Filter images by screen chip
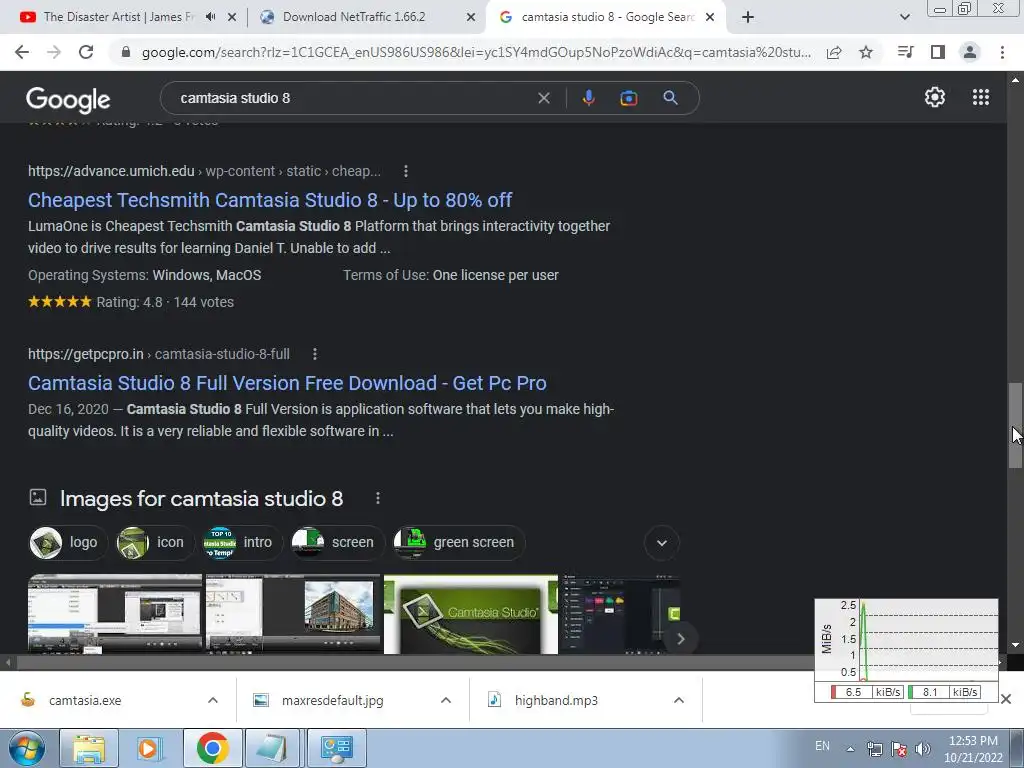 click(x=337, y=543)
